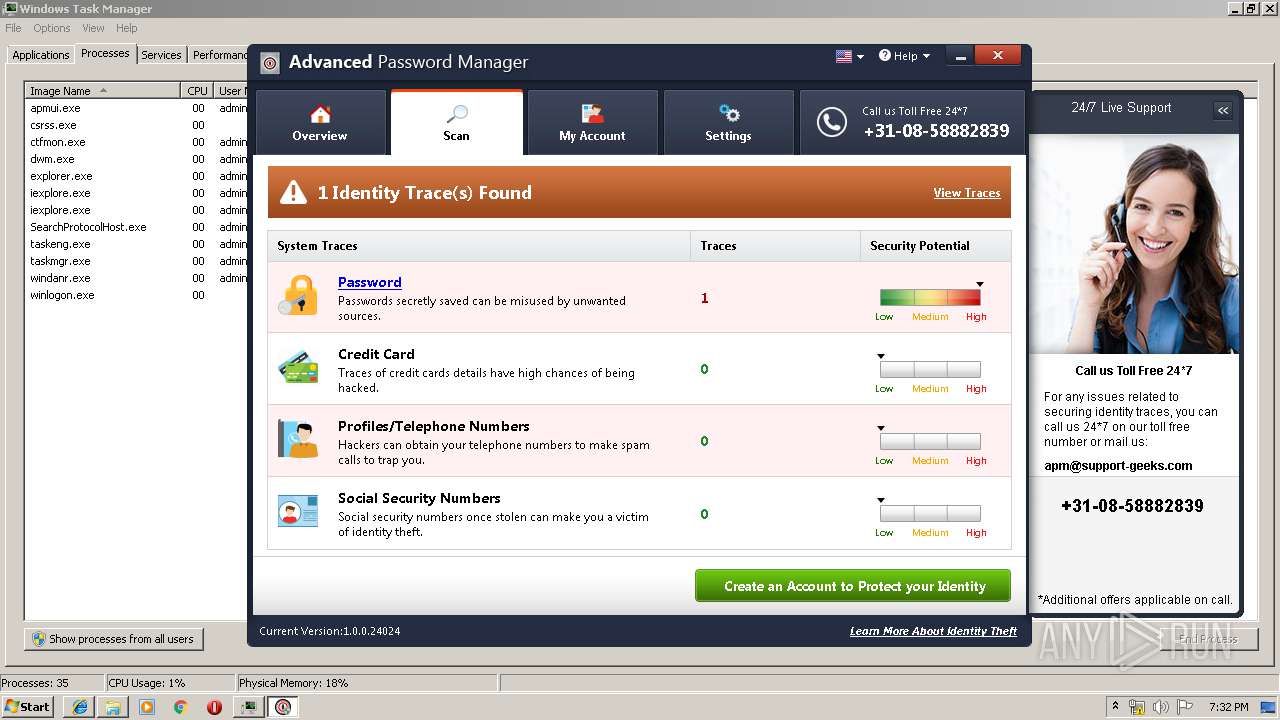Viewport: 1280px width, 720px height.
Task: Sort processes by Image Name column
Action: click(x=103, y=91)
